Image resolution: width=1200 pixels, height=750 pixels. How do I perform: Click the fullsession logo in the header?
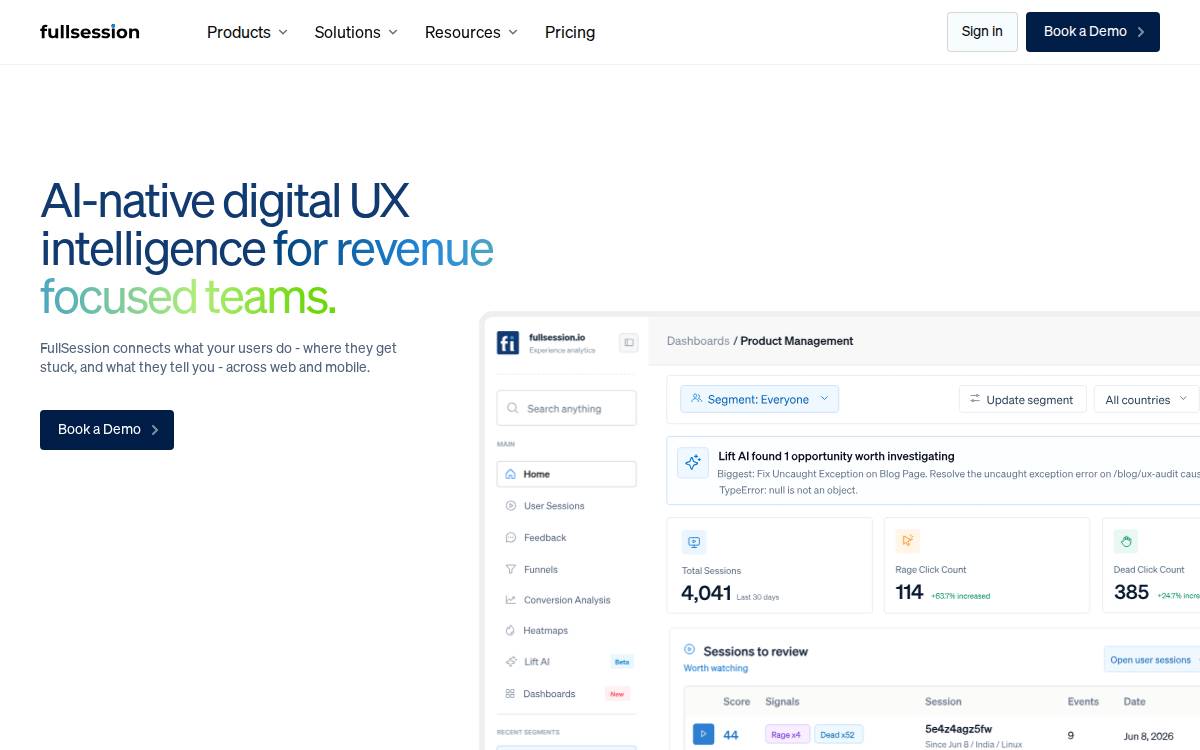[90, 32]
